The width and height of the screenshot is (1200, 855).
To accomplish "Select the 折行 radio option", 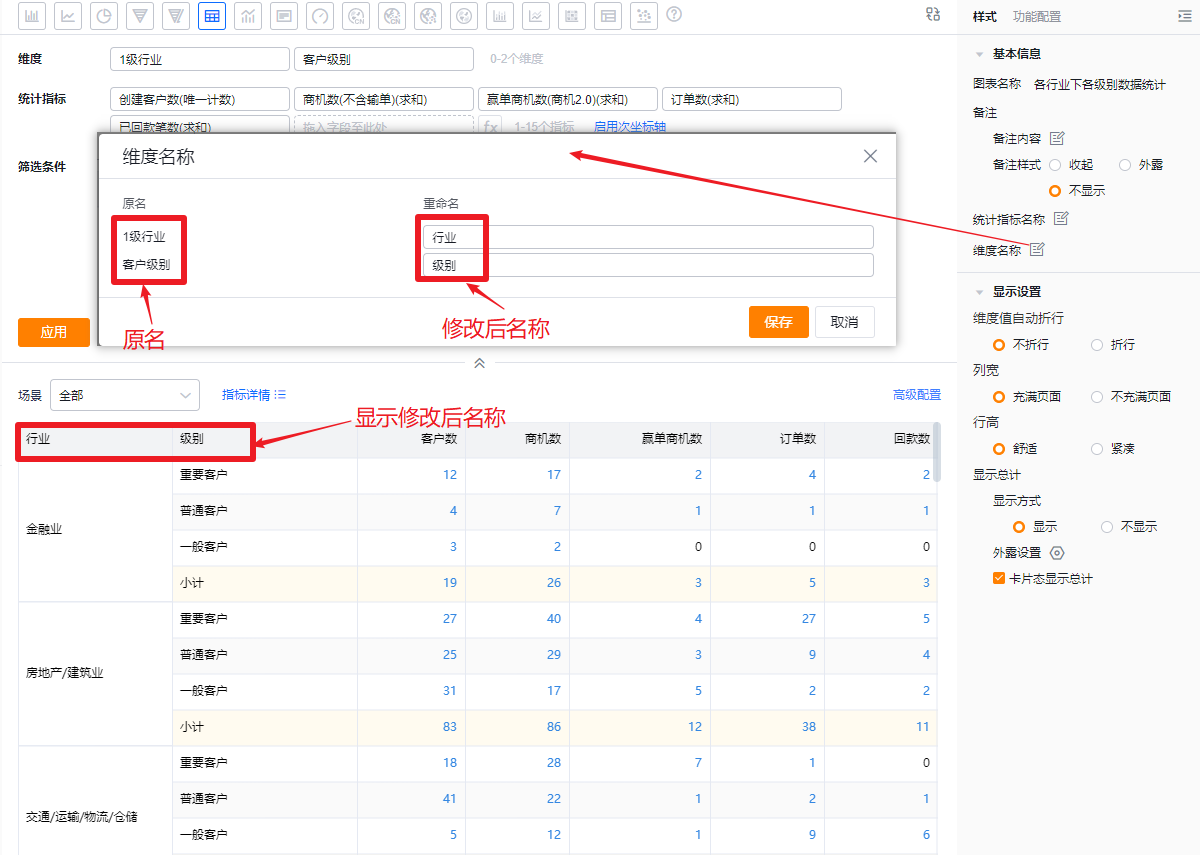I will [1097, 345].
